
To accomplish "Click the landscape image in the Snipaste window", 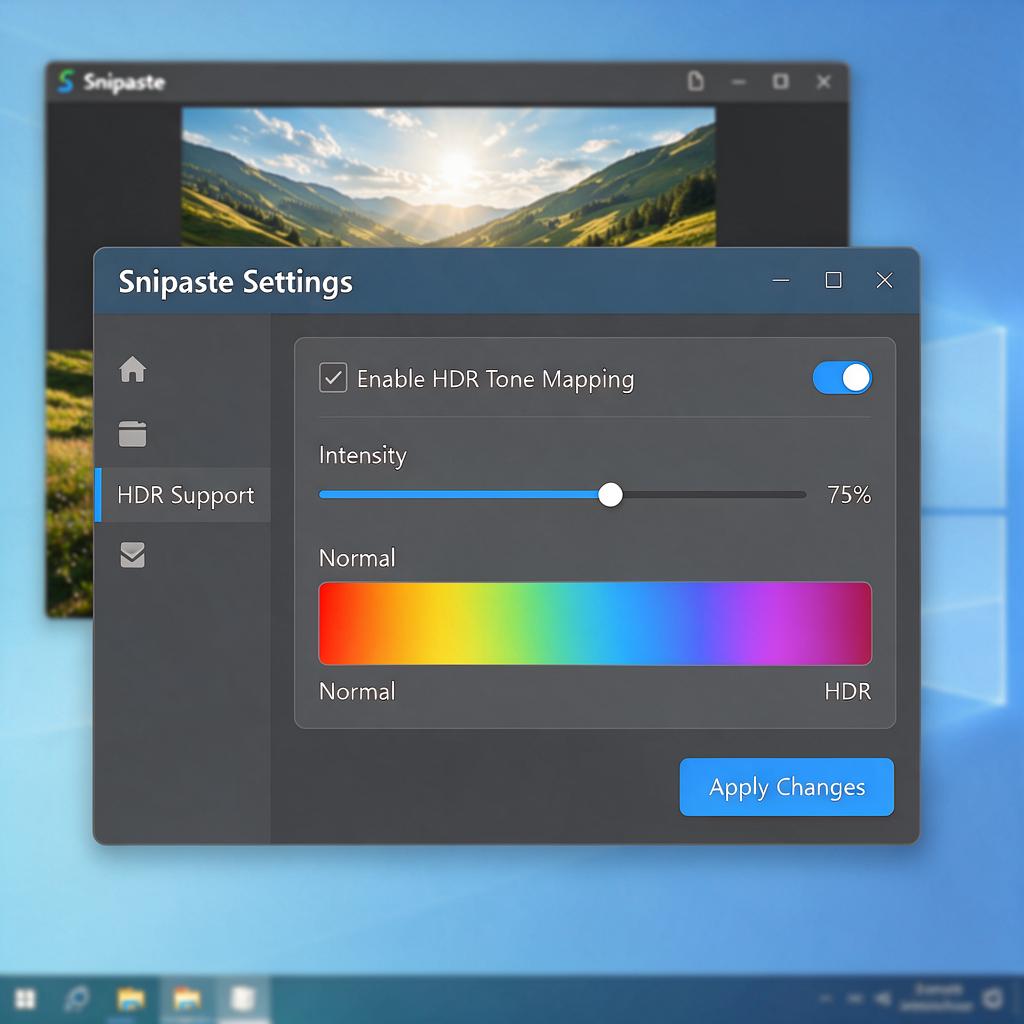I will 449,177.
